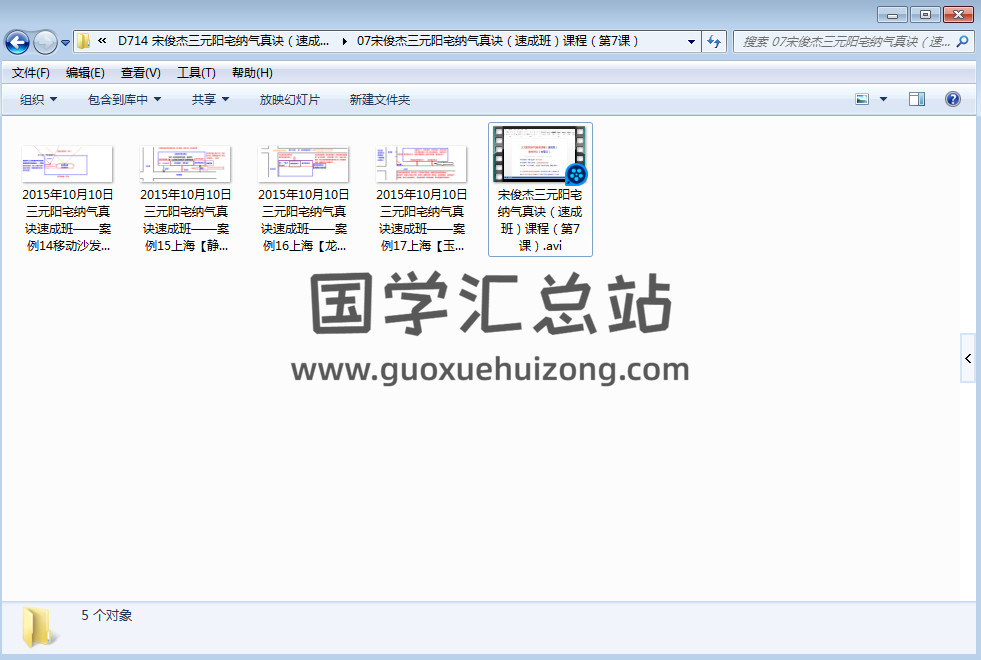This screenshot has height=660, width=981.
Task: Open recent locations dropdown beside Forward arrow
Action: coord(65,43)
